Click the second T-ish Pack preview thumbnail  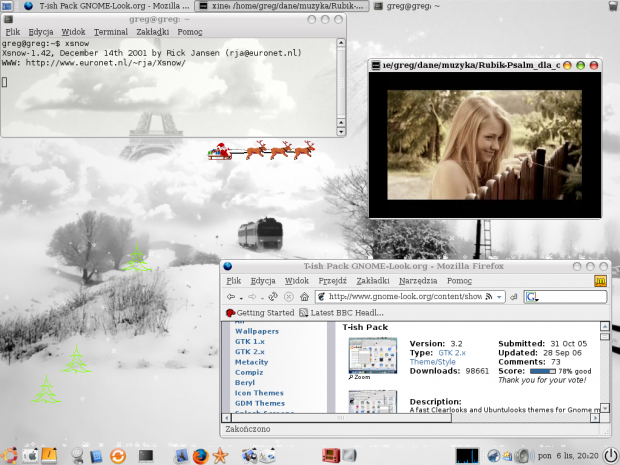[372, 401]
